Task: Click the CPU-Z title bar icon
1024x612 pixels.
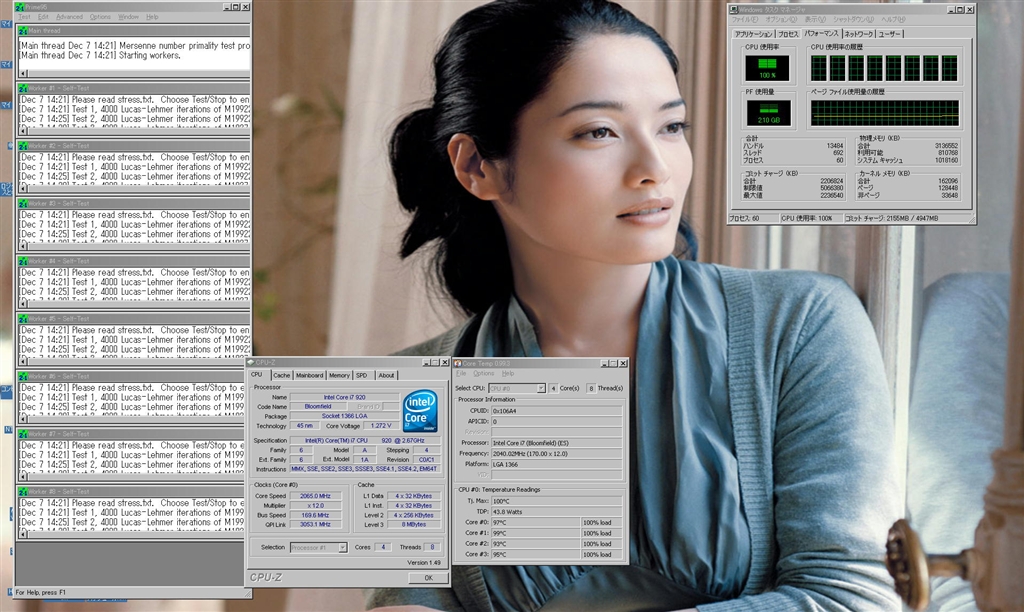Action: (252, 363)
